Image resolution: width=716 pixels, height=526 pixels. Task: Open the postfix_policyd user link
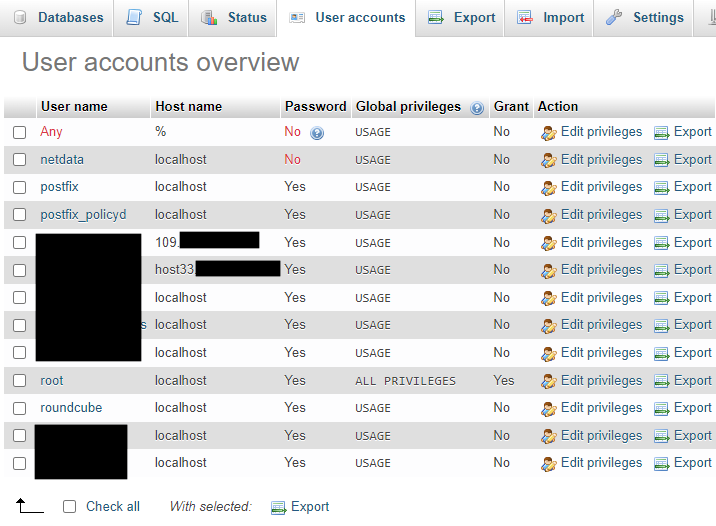coord(83,215)
